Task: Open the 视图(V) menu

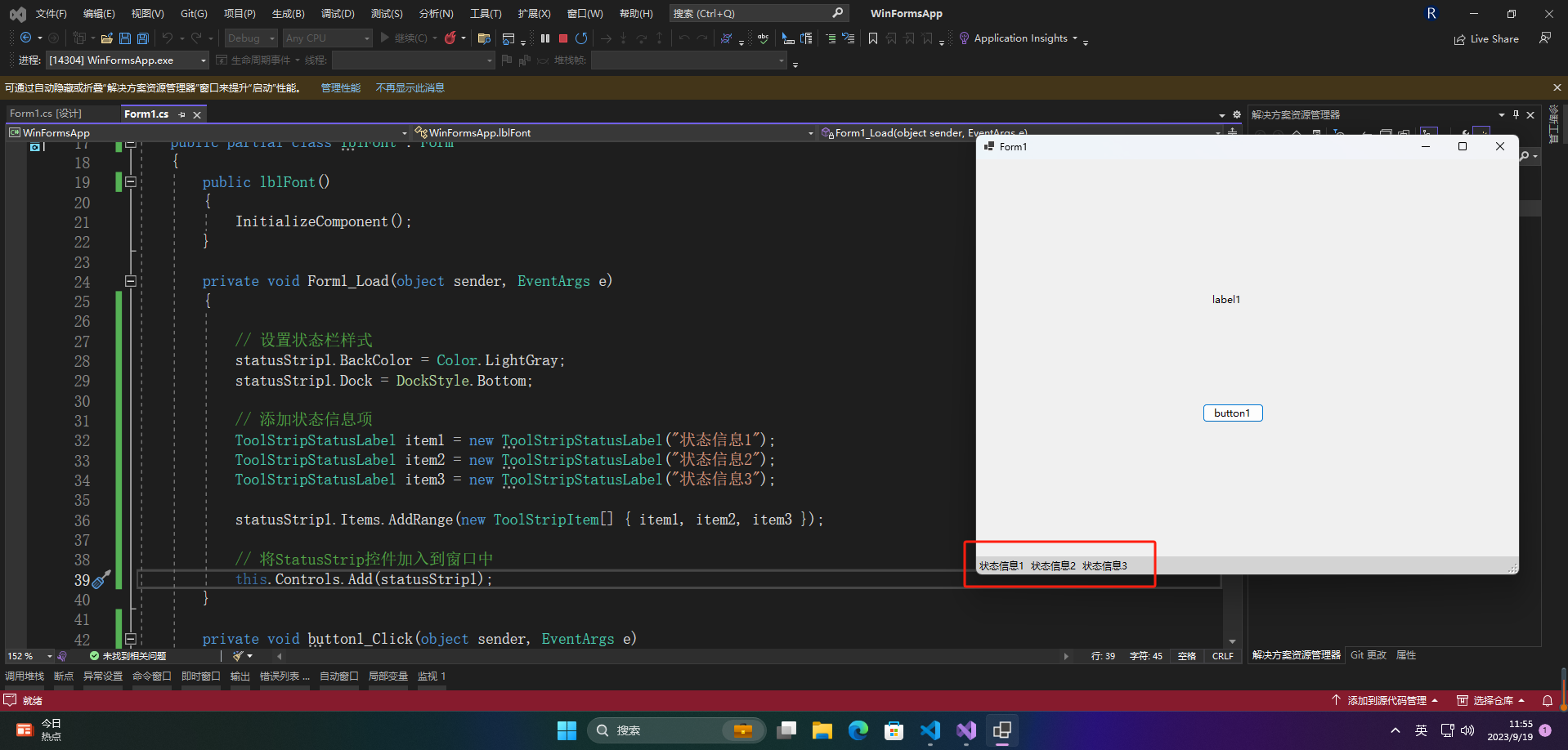Action: click(147, 13)
